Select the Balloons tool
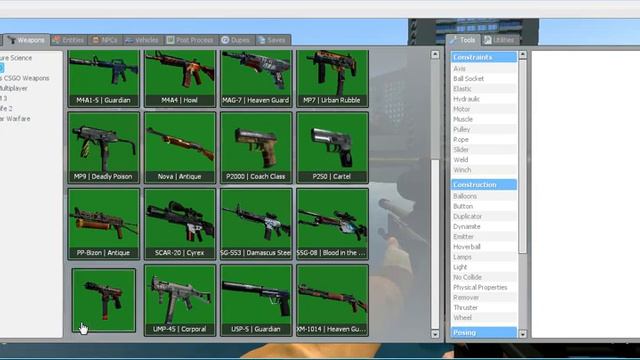The image size is (640, 360). [484, 196]
